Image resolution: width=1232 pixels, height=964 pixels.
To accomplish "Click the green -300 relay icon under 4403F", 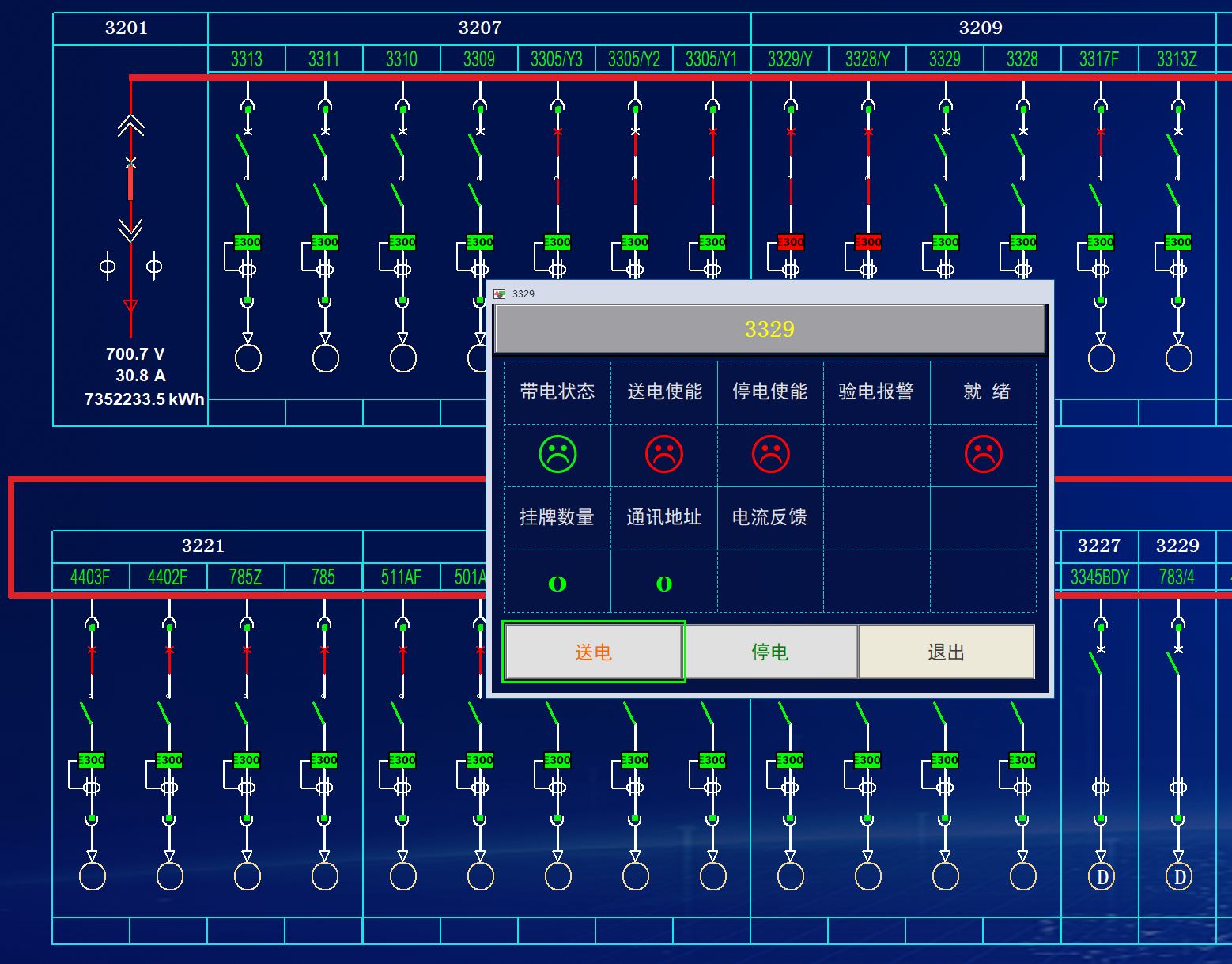I will (x=91, y=760).
